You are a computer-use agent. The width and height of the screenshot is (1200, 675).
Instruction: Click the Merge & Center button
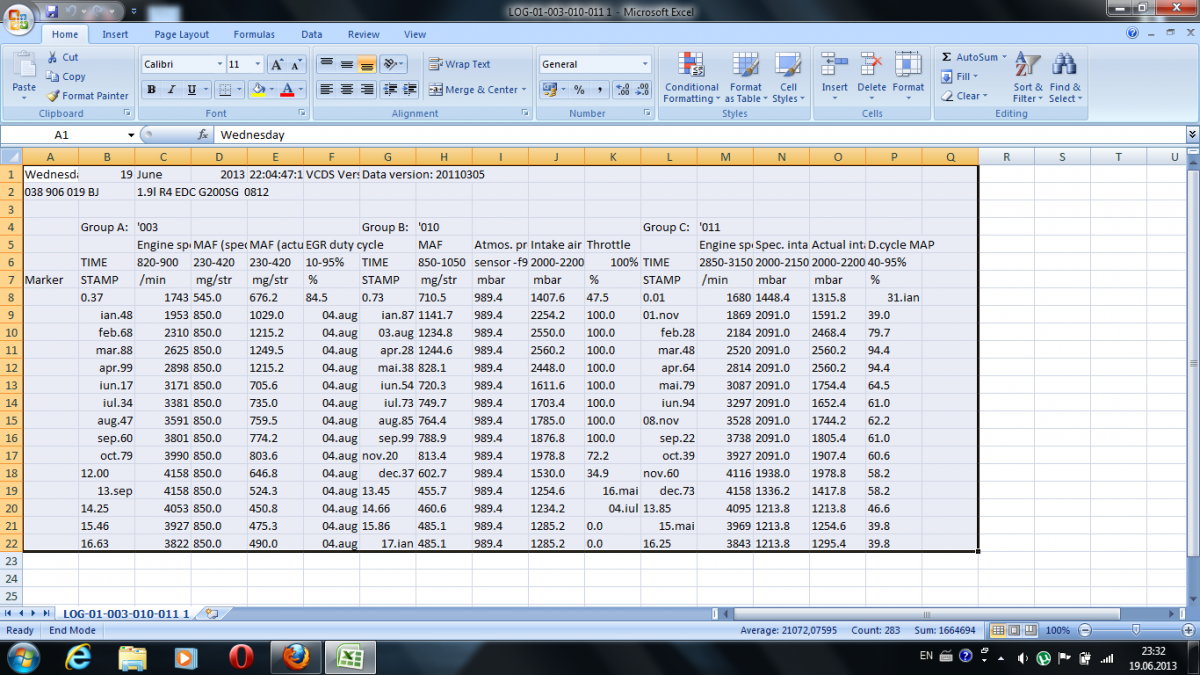[x=474, y=90]
